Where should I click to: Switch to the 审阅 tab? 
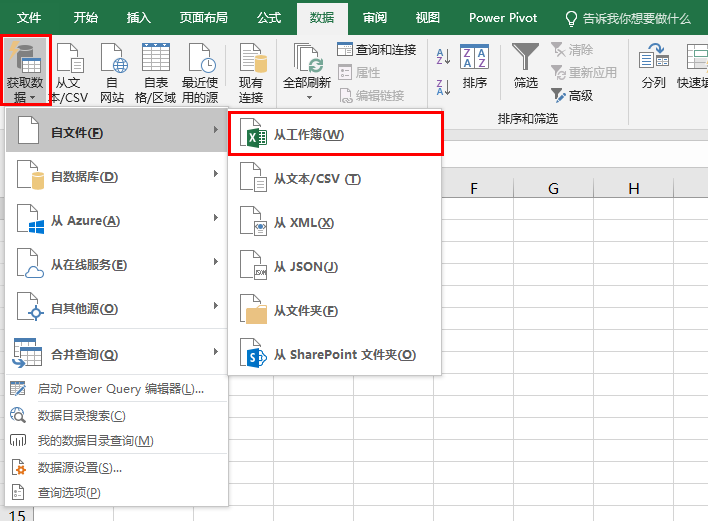pos(375,18)
